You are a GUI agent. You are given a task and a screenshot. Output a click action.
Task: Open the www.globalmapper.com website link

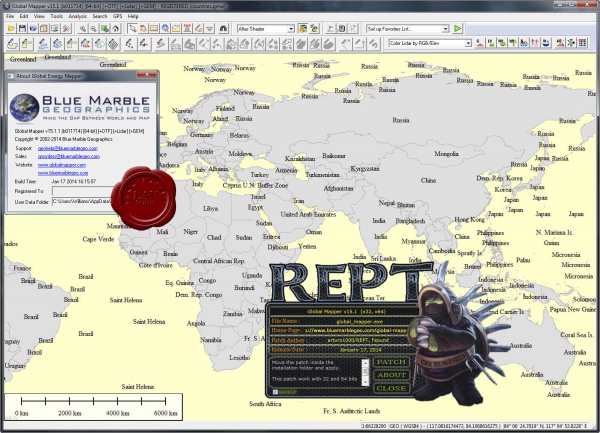(62, 165)
